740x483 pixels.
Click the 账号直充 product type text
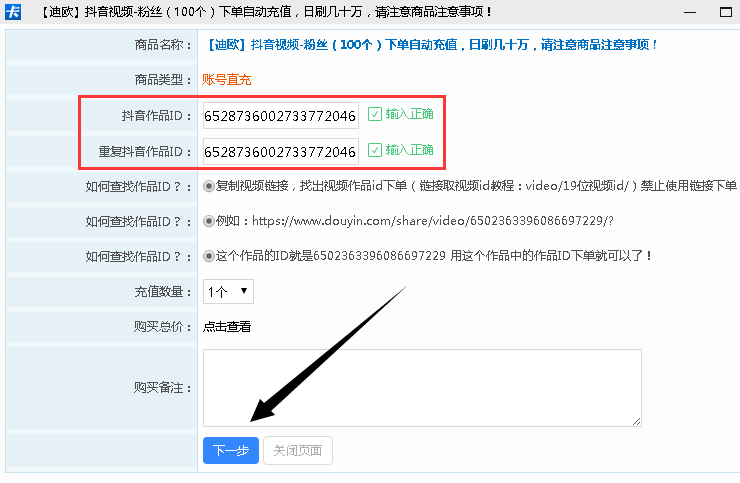tap(226, 79)
